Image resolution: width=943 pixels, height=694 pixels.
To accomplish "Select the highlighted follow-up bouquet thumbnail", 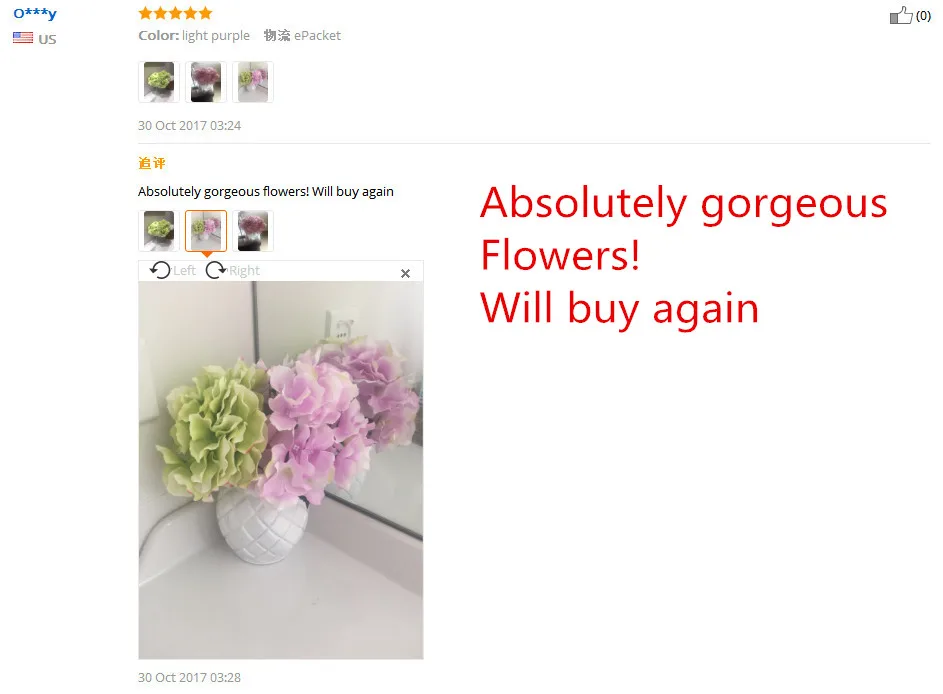I will click(x=206, y=231).
